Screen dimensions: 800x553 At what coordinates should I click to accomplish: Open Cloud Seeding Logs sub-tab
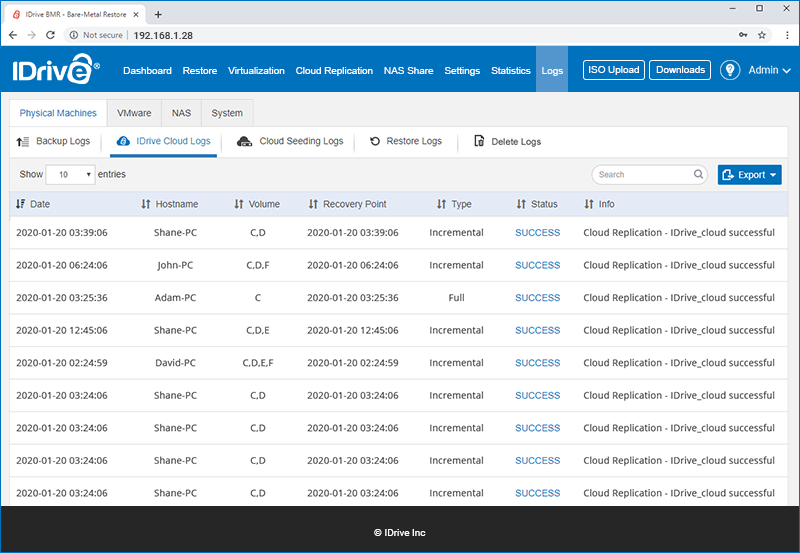point(290,141)
